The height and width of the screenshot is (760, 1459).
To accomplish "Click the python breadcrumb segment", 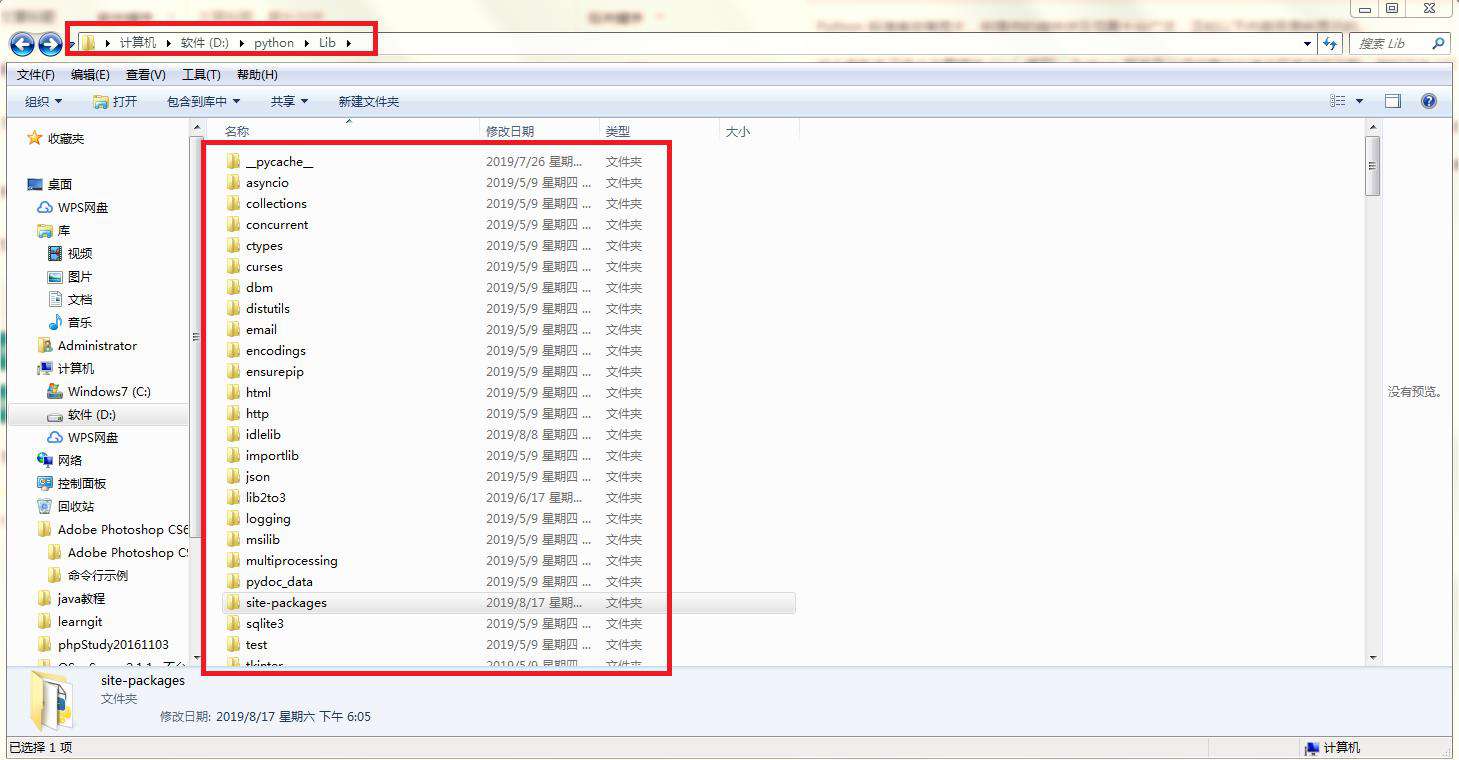I will pos(274,43).
